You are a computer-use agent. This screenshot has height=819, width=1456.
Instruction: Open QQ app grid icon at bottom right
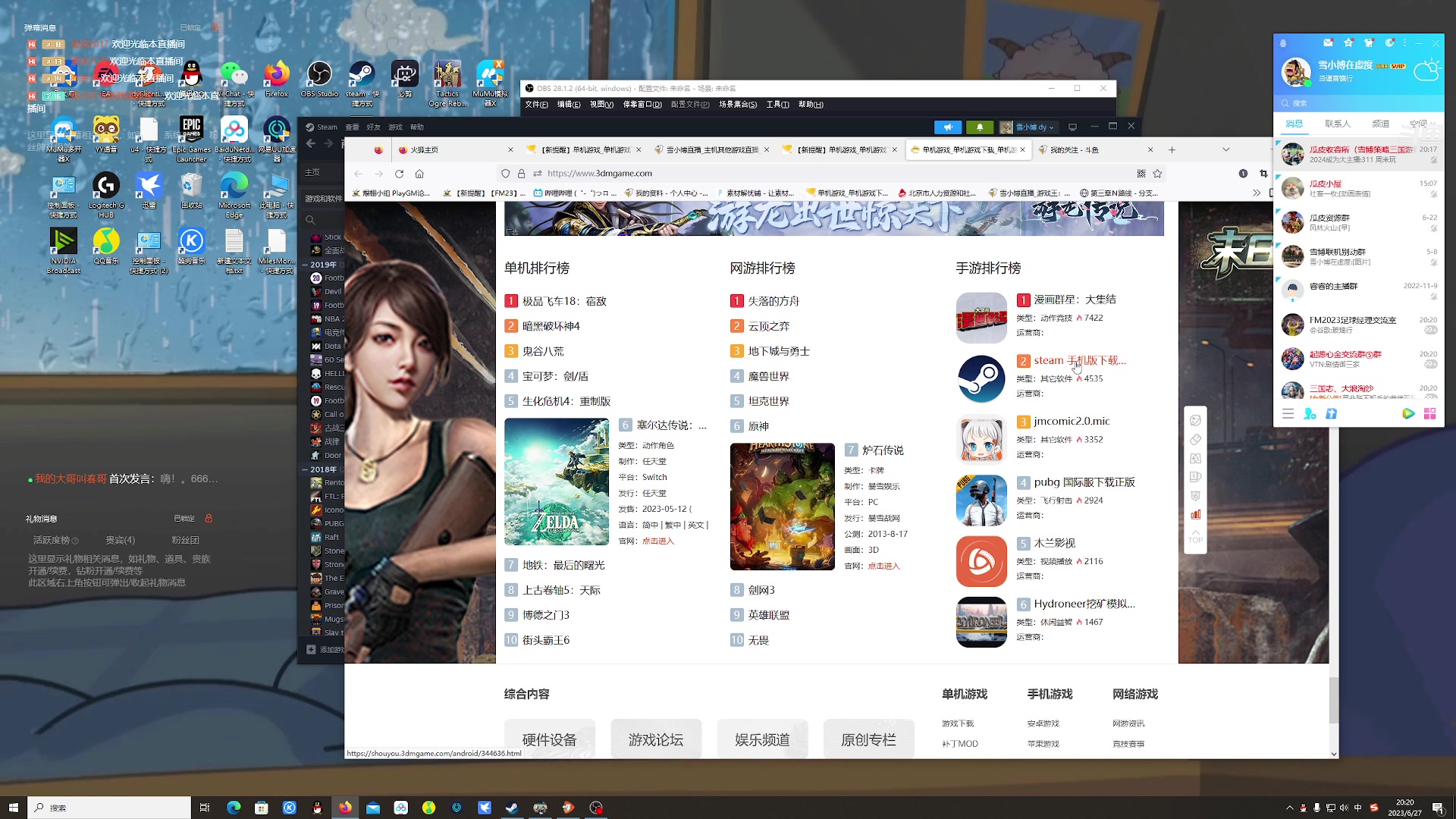[x=1429, y=413]
